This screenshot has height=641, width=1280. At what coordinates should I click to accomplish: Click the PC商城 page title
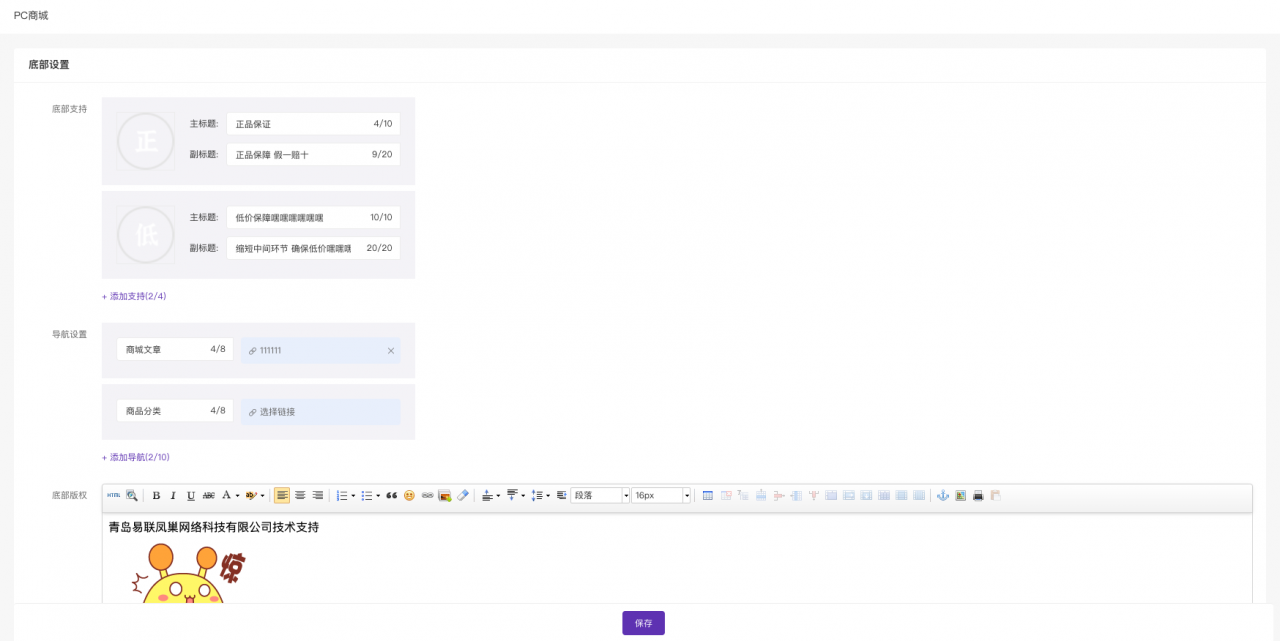(x=31, y=16)
